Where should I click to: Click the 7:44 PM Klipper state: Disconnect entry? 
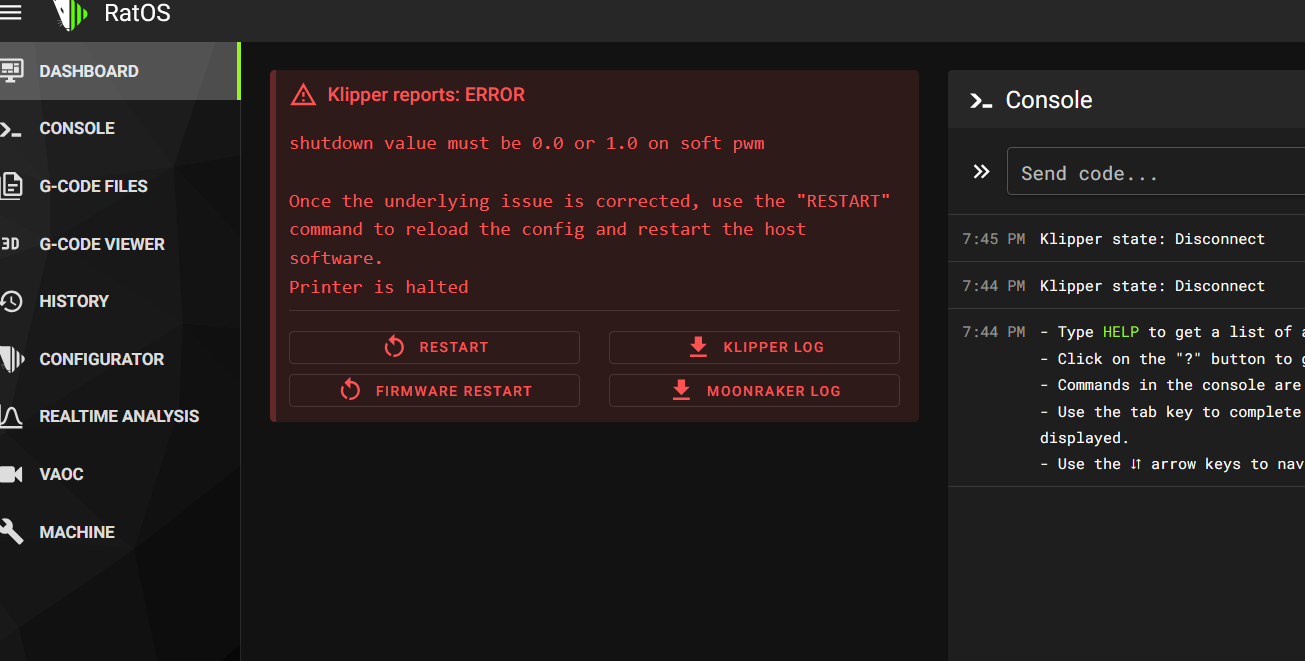[1126, 286]
